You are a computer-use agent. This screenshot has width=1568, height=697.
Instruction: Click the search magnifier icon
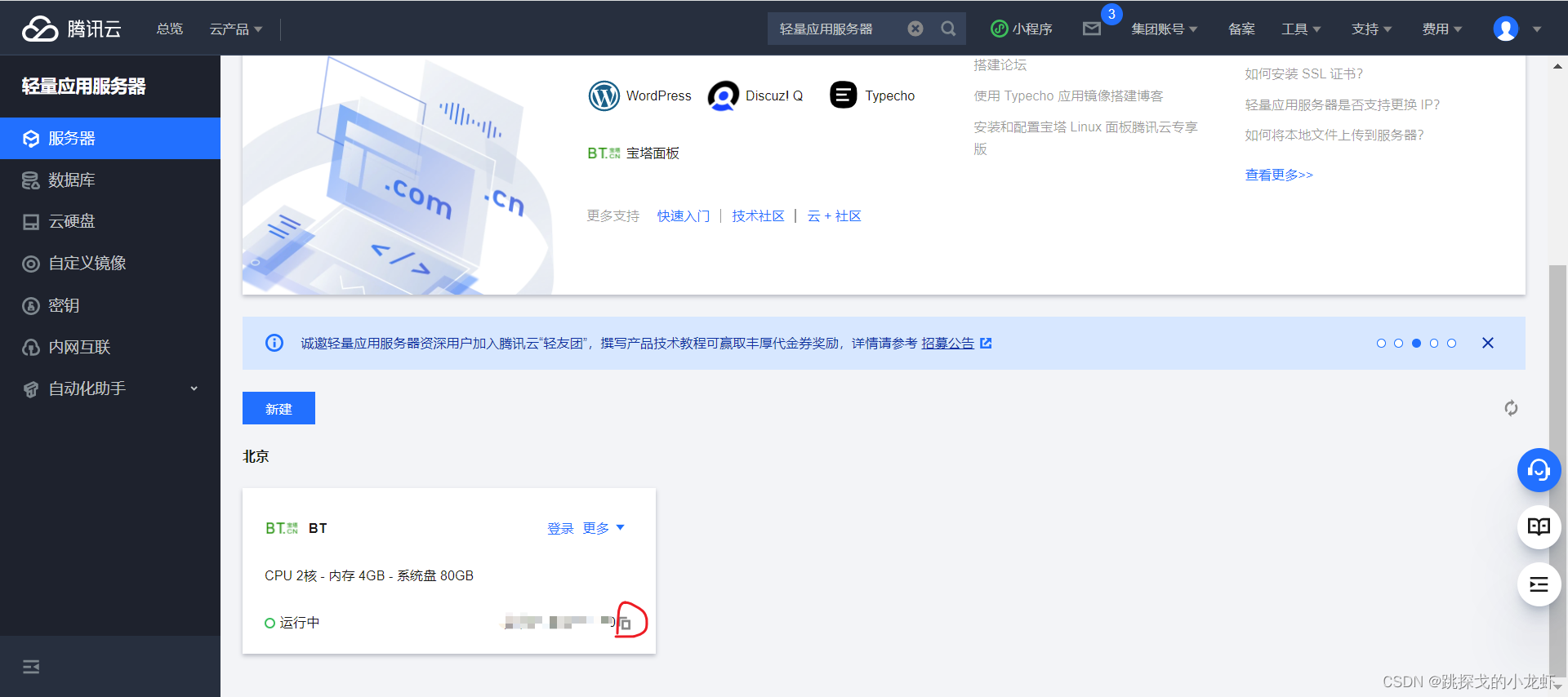[948, 29]
